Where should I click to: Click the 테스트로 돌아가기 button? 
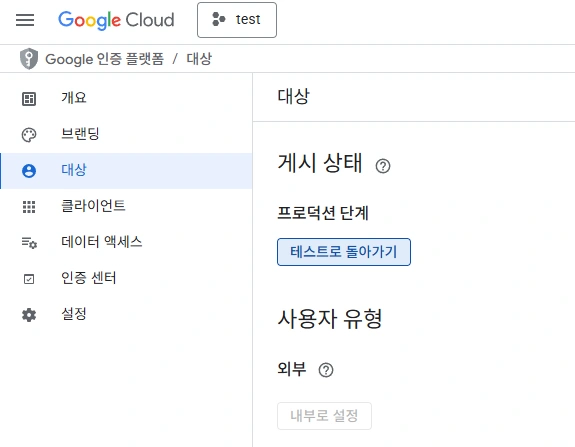[x=344, y=252]
